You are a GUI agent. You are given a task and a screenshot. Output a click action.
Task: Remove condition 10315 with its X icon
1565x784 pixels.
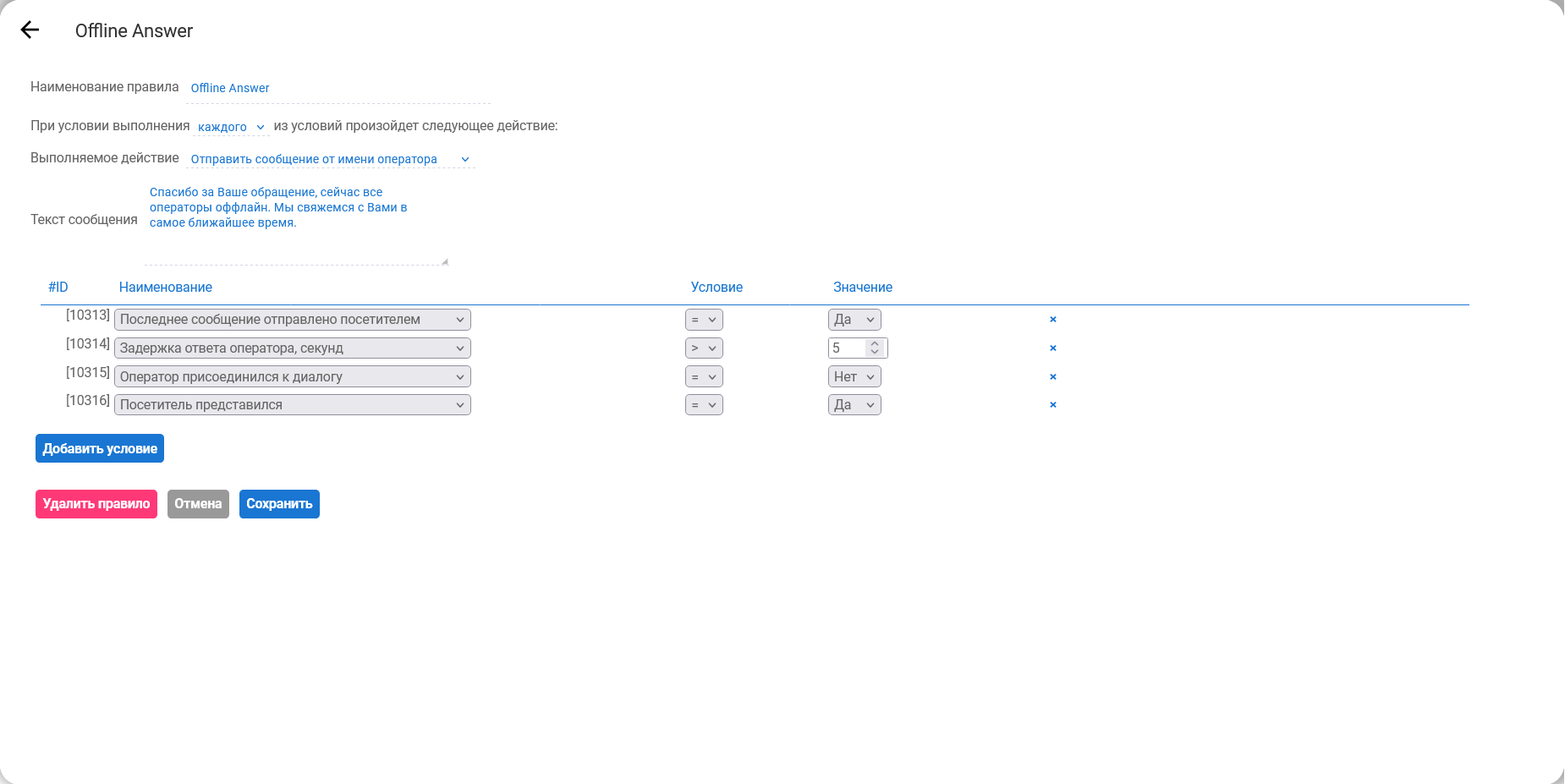click(1053, 377)
